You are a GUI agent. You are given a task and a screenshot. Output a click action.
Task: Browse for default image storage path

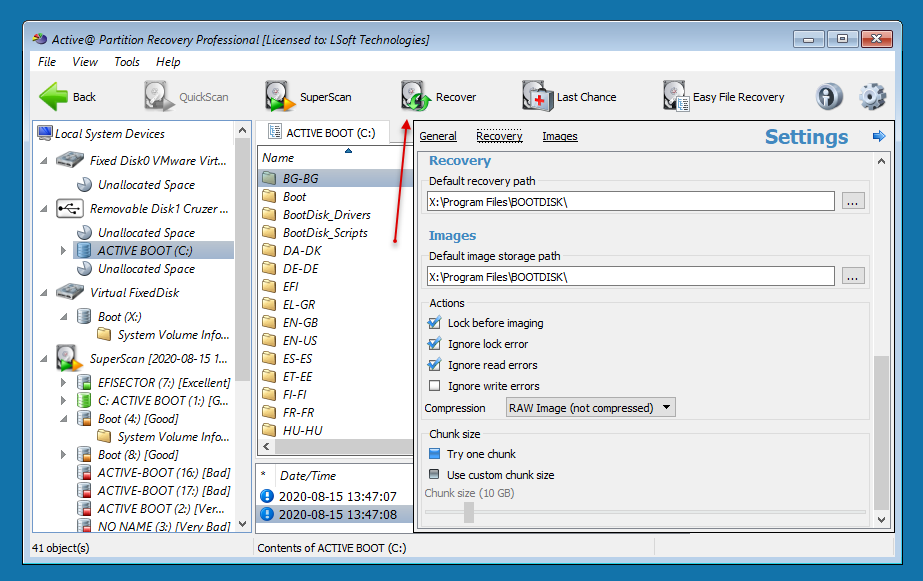coord(852,276)
